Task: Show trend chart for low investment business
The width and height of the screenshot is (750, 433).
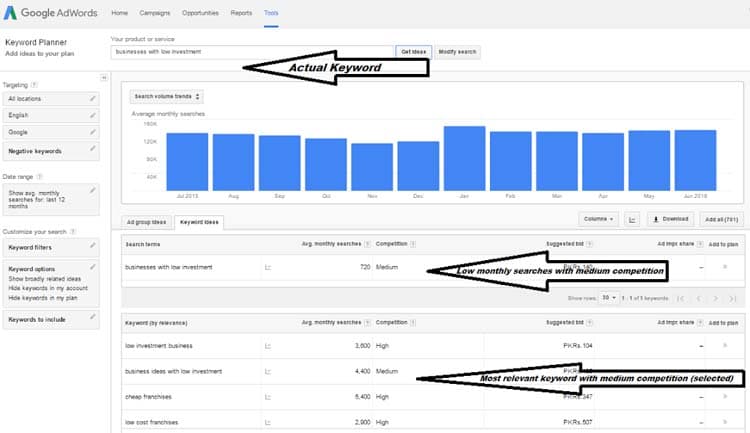Action: pos(268,346)
